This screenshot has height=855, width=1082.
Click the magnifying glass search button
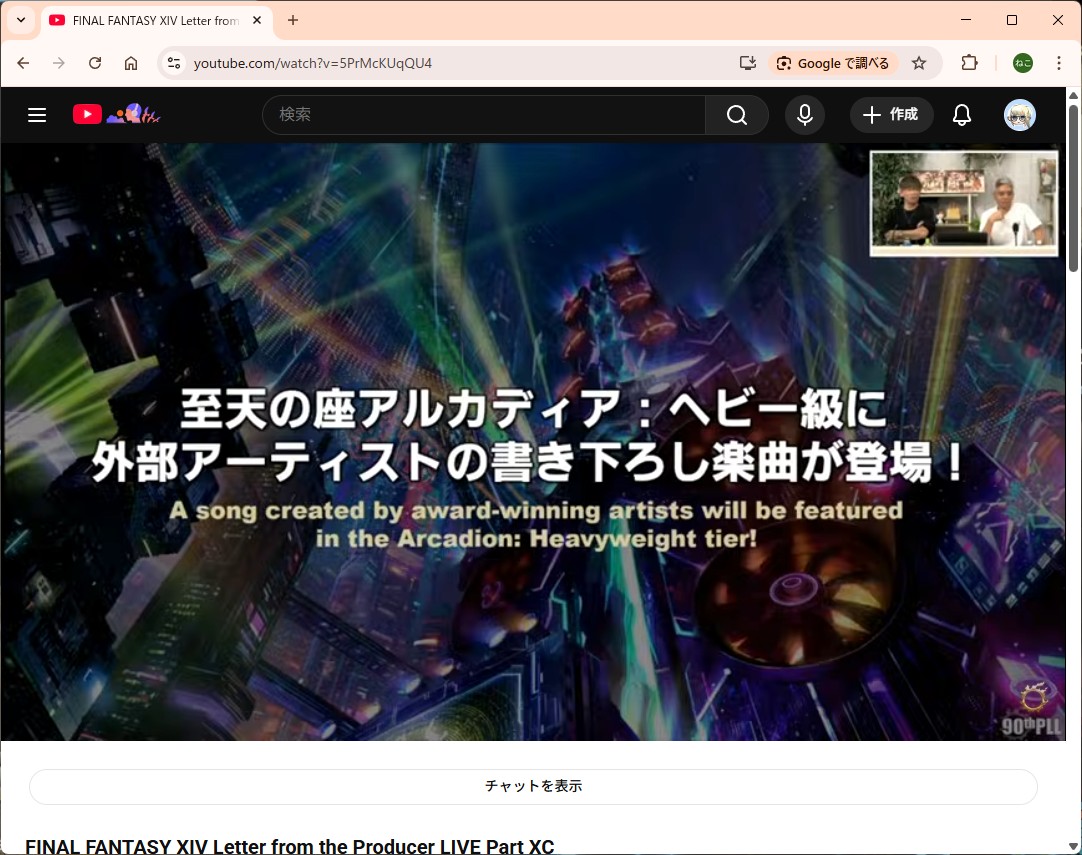(x=737, y=115)
